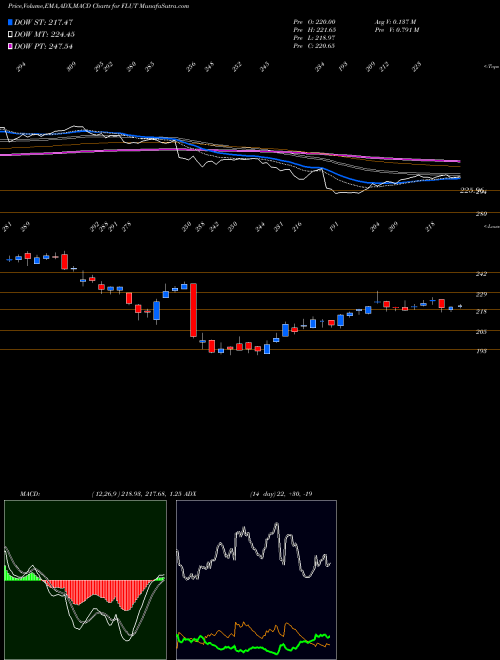Click the 203 price axis label

481,332
